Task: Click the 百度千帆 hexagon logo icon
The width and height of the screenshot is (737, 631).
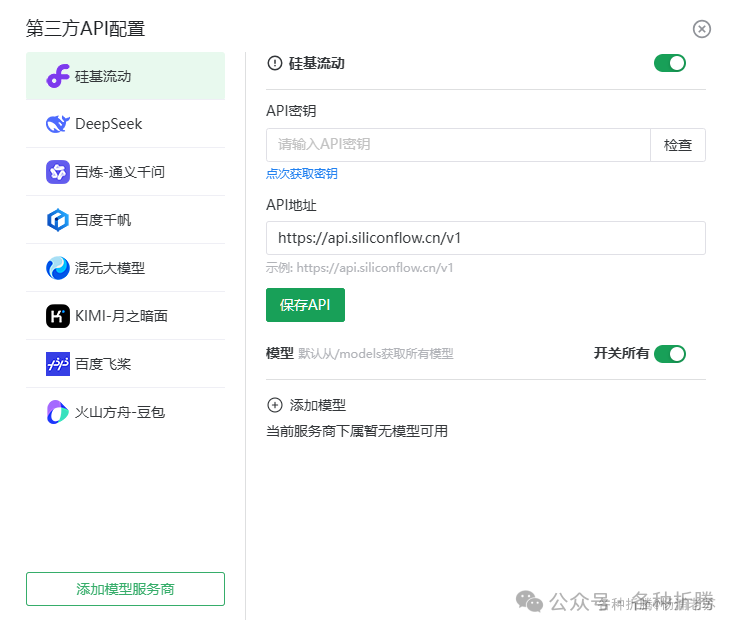Action: click(x=58, y=220)
